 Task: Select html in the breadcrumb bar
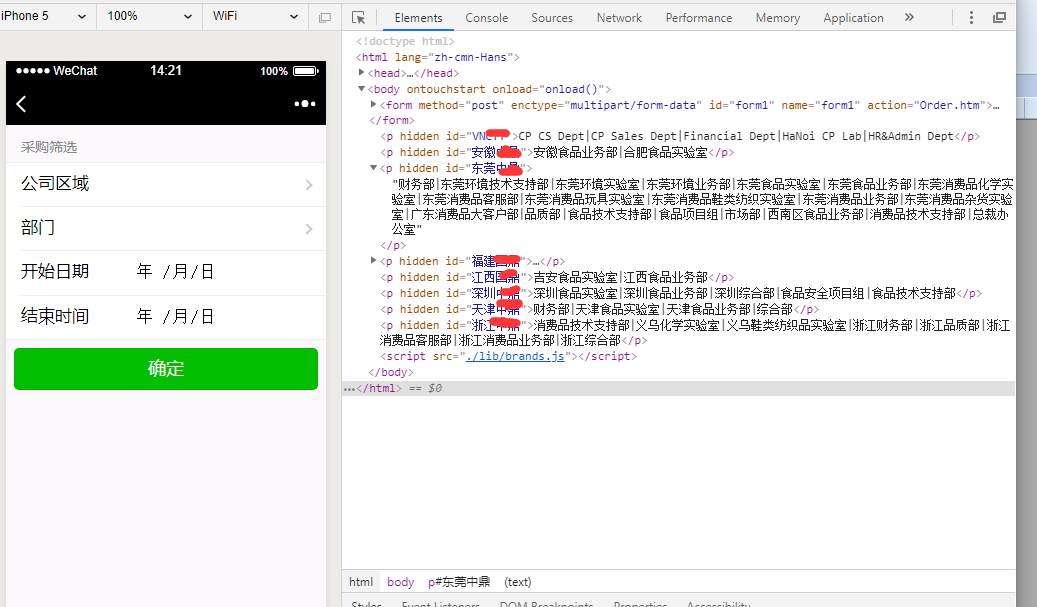361,582
